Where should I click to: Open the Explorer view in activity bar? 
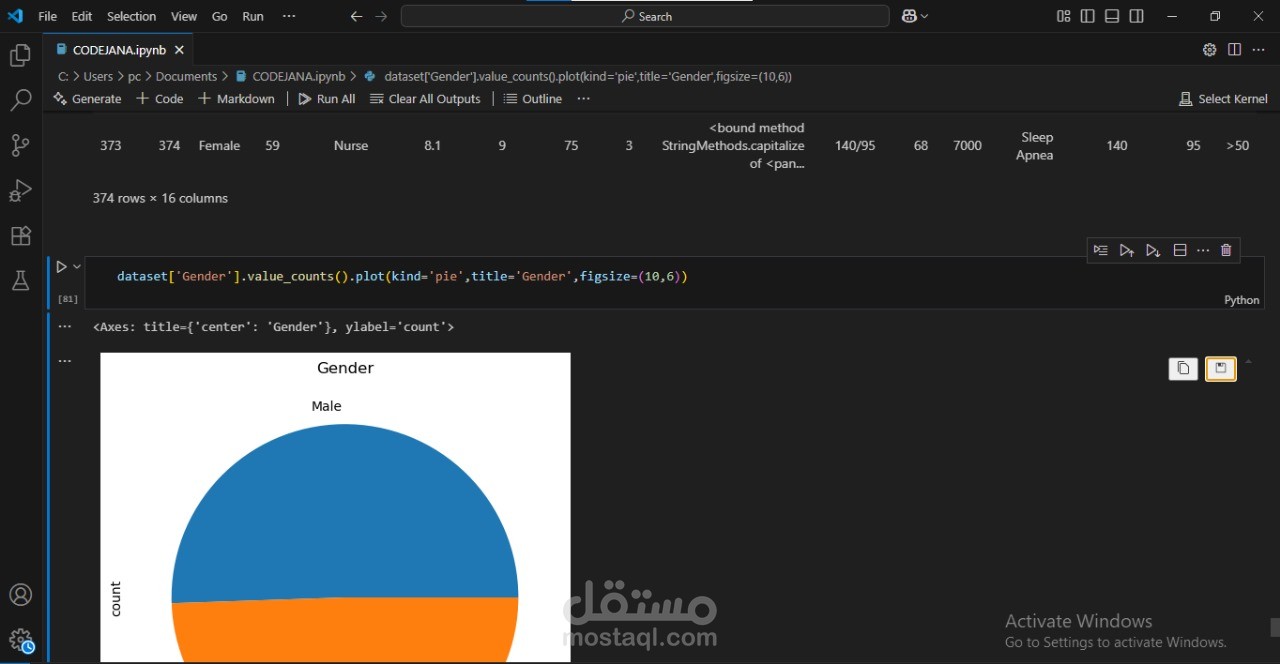coord(20,56)
